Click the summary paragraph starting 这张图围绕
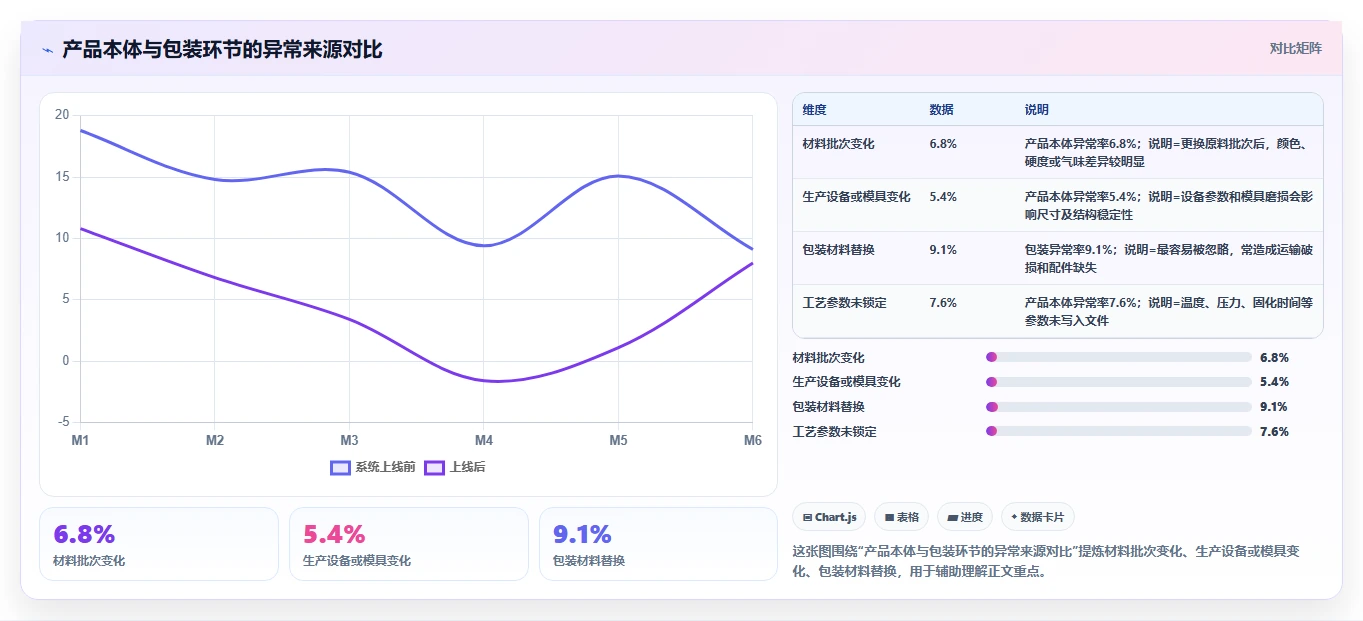This screenshot has height=621, width=1363. click(1045, 561)
